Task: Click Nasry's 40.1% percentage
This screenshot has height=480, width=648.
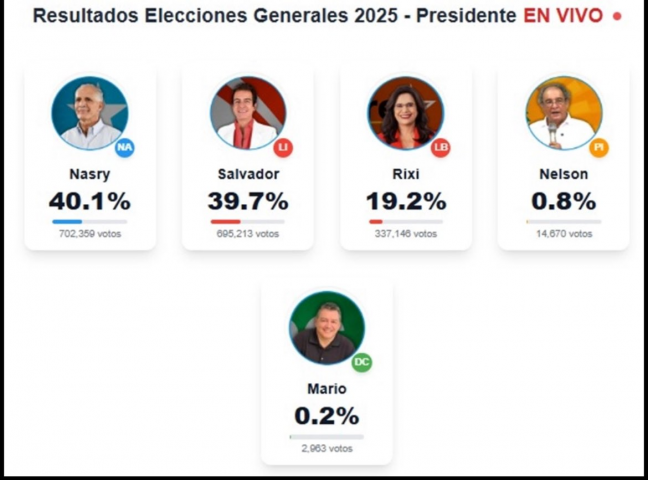Action: (x=89, y=201)
